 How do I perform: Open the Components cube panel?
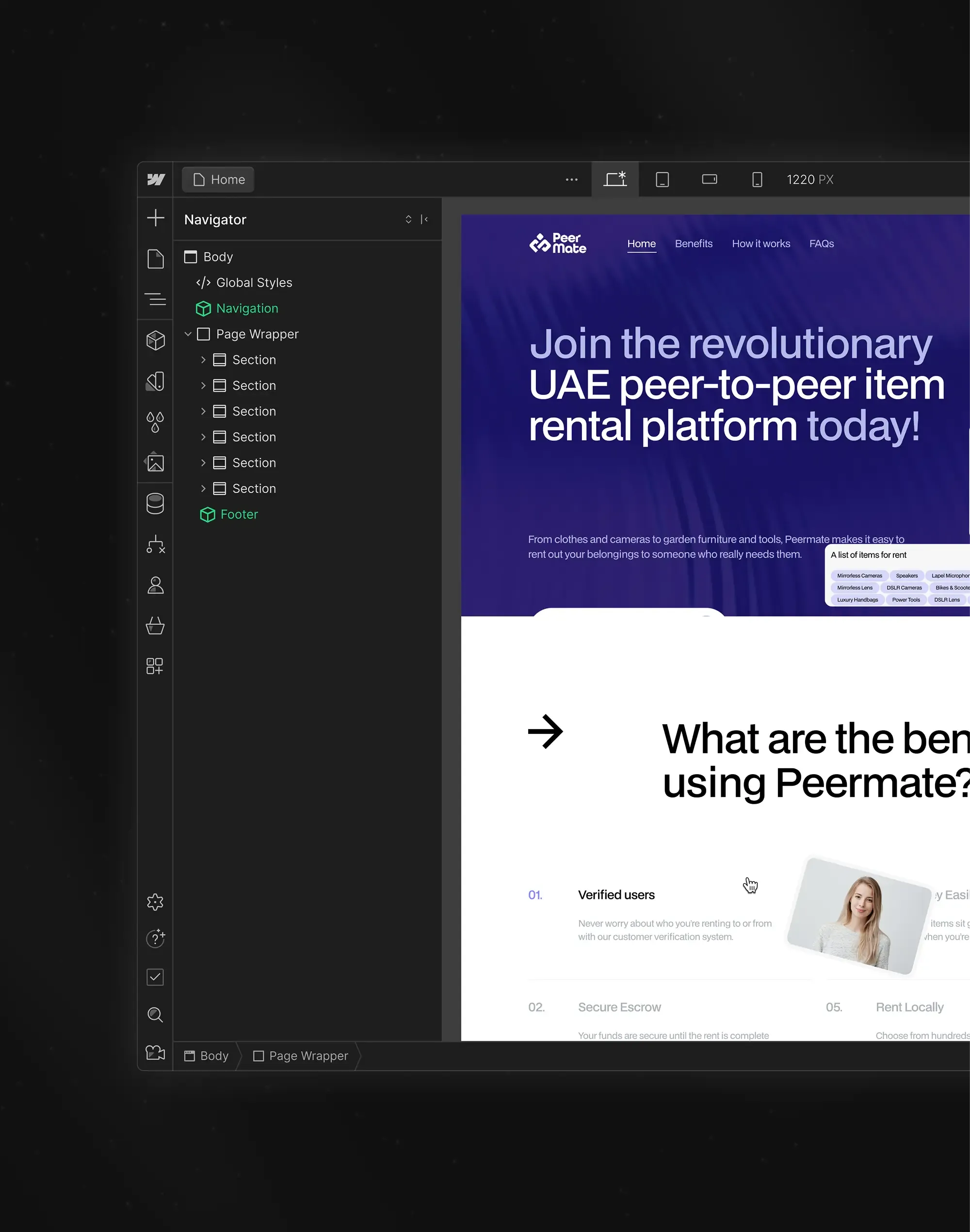[156, 340]
